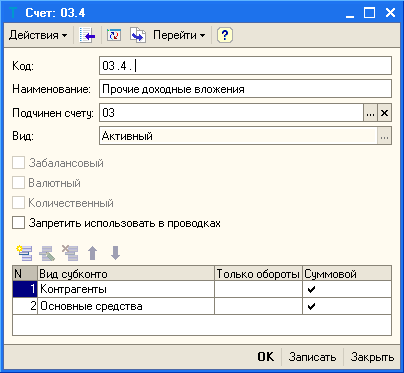Viewport: 404px width, 373px height.
Task: Open the Перейти dropdown menu
Action: click(x=179, y=35)
